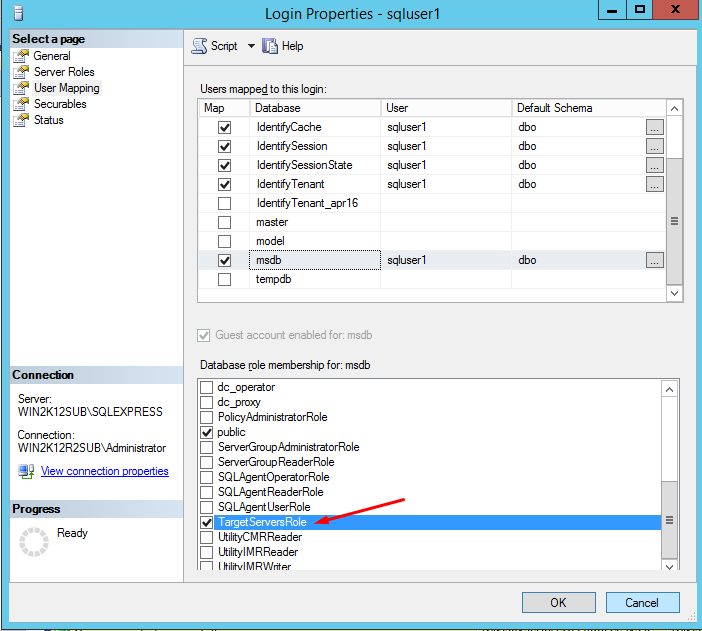This screenshot has height=631, width=702.
Task: Click the Script toolbar icon
Action: point(199,46)
